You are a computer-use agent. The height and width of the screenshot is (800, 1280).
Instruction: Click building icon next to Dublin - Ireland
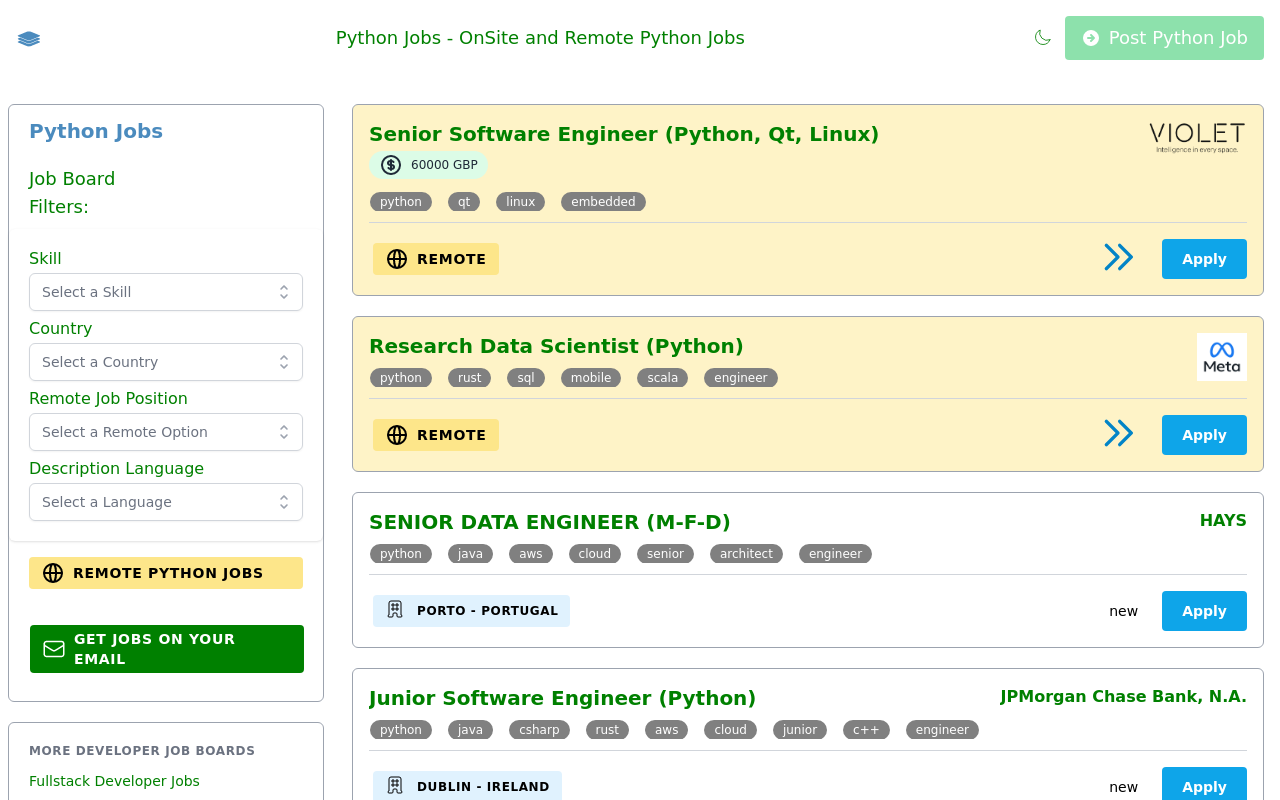[395, 786]
